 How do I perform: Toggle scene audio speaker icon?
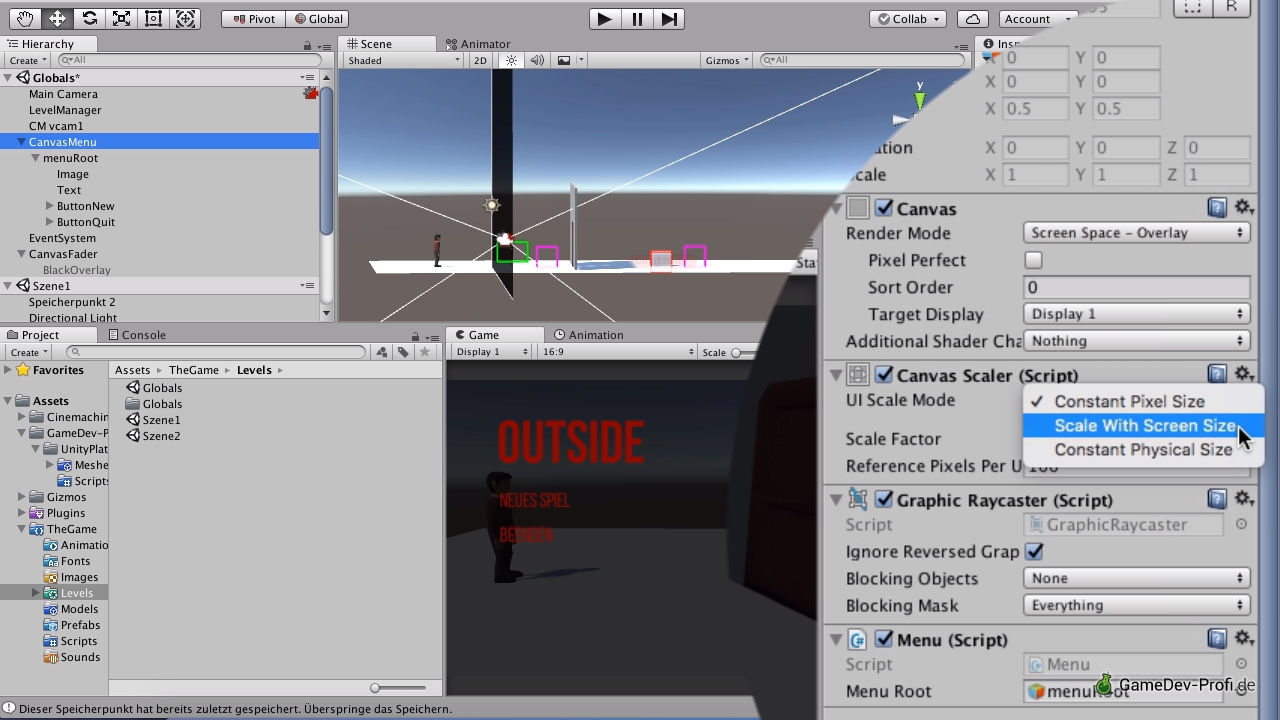[x=537, y=60]
